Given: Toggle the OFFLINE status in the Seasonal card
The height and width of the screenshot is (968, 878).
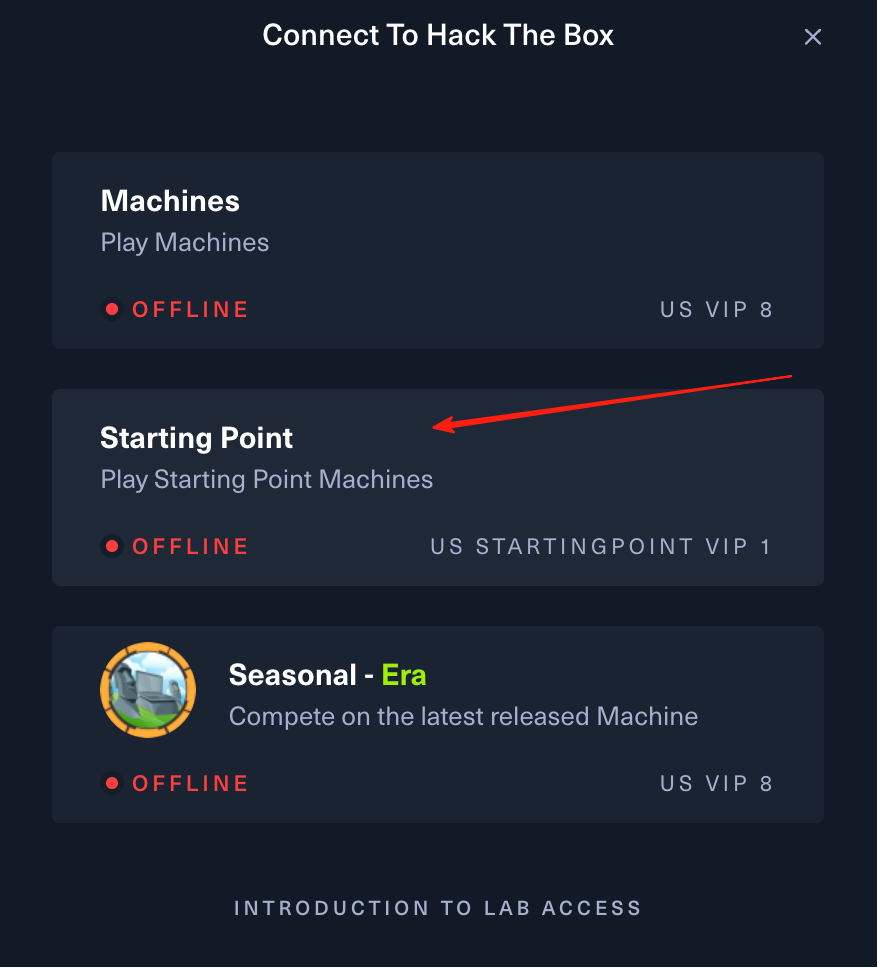Looking at the screenshot, I should point(190,783).
